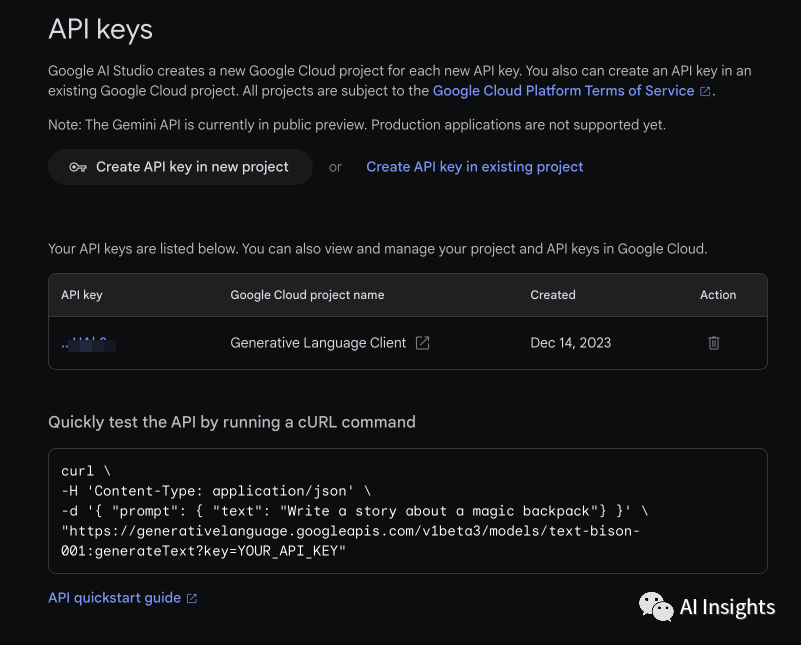Delete the API key using the trash icon
The image size is (801, 645).
pos(714,343)
